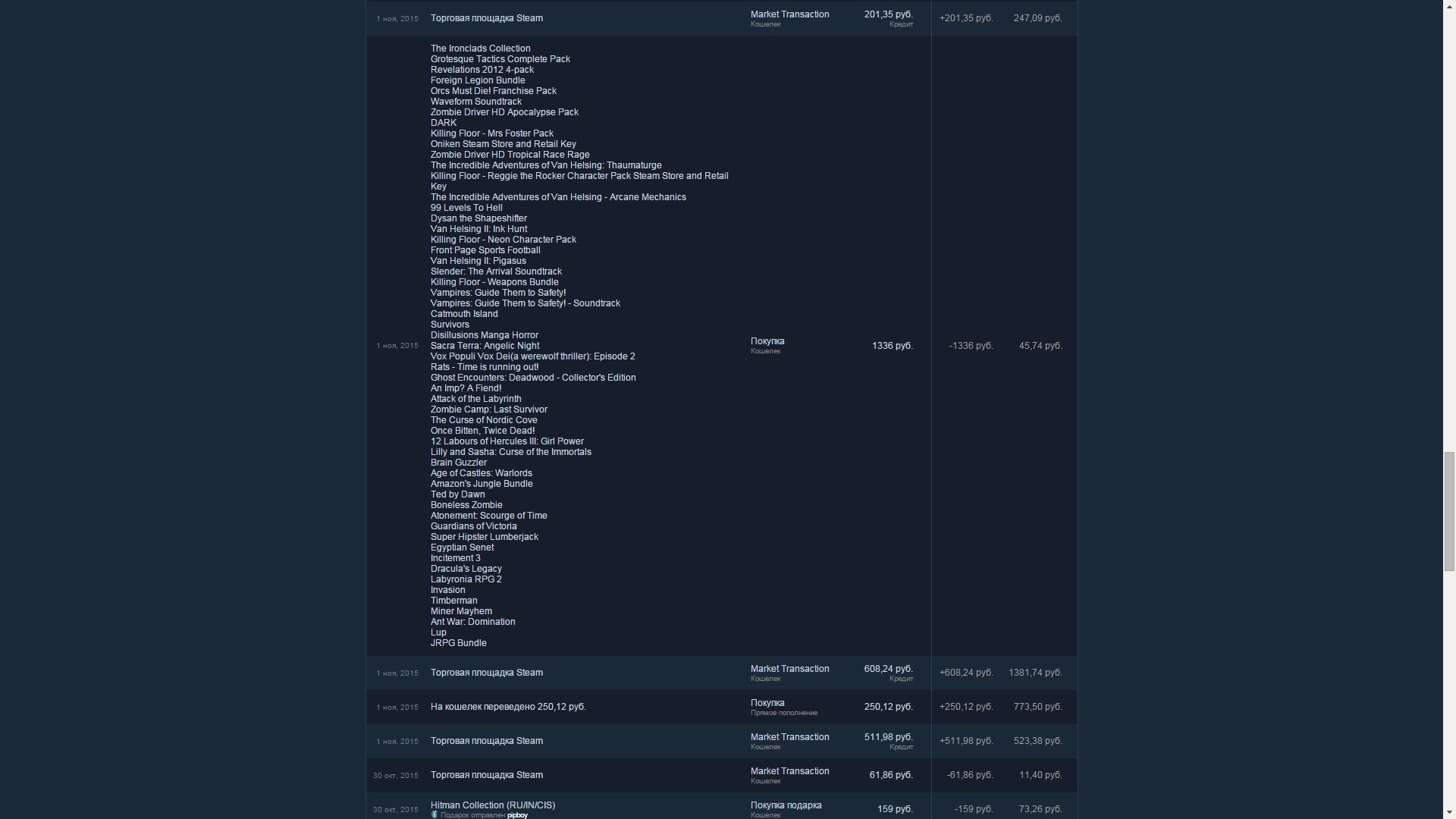Image resolution: width=1456 pixels, height=819 pixels.
Task: Click 'The Curse of Nordic Cove' entry
Action: (x=484, y=420)
